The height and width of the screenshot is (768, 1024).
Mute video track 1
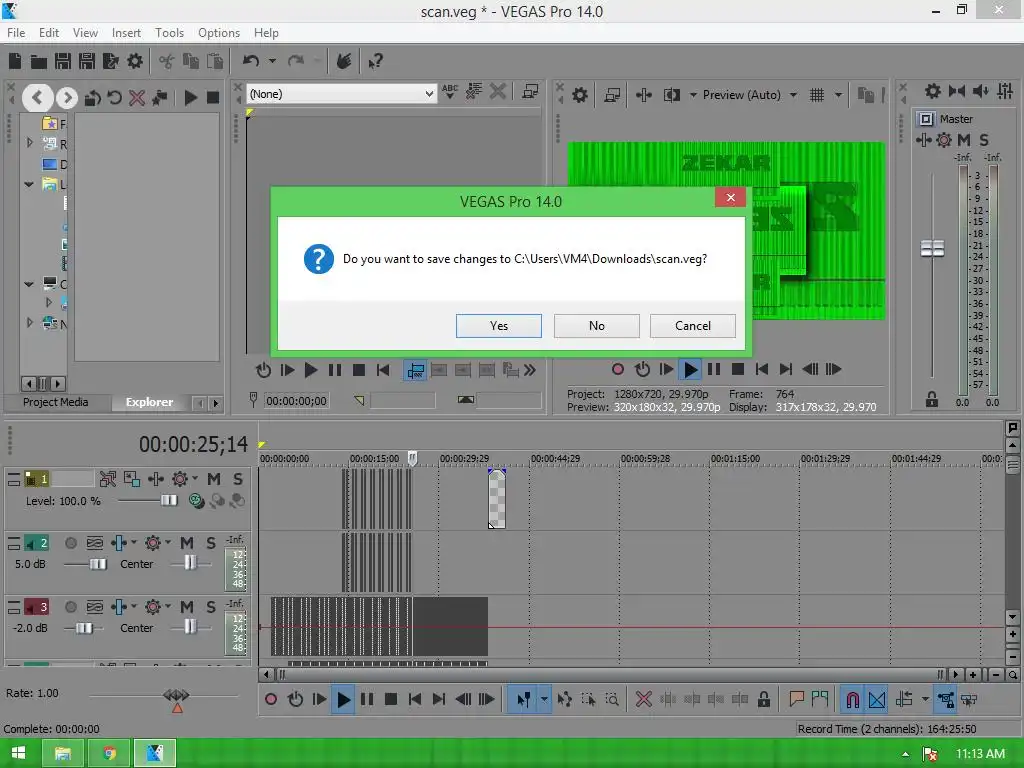point(214,479)
